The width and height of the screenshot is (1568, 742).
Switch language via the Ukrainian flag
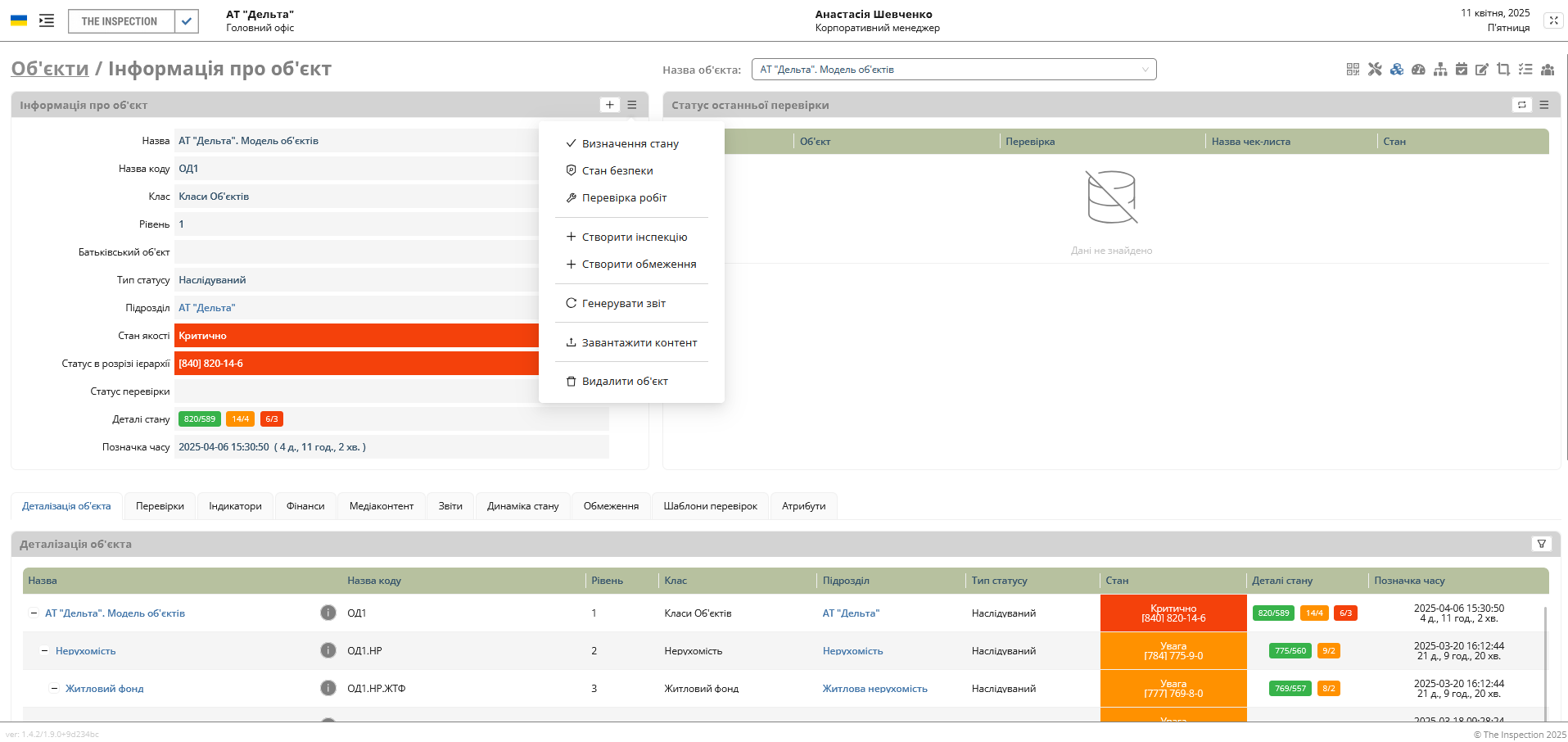pos(19,20)
